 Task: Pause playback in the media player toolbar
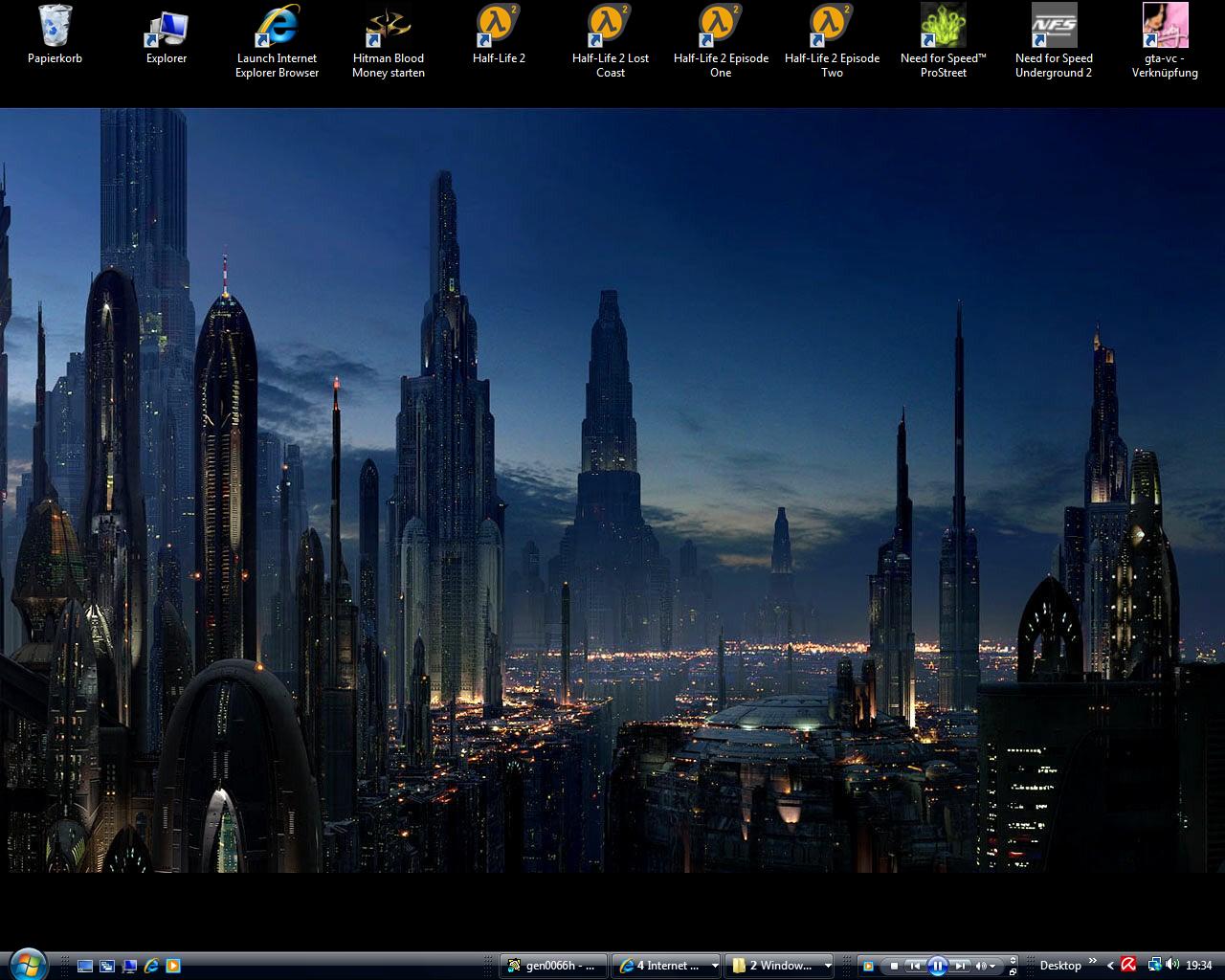tap(938, 966)
